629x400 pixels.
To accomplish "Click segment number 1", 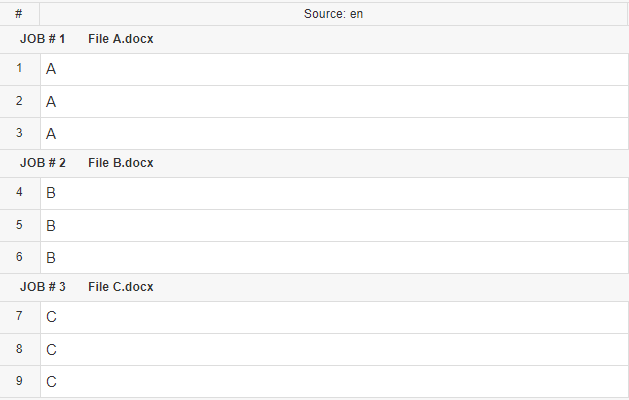I will pyautogui.click(x=19, y=69).
